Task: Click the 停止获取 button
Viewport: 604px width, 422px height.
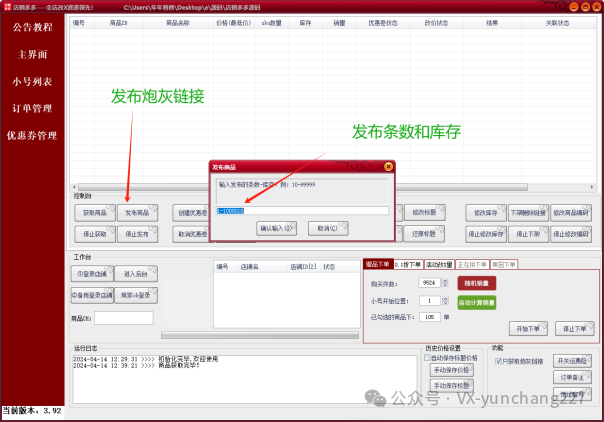Action: click(x=95, y=234)
